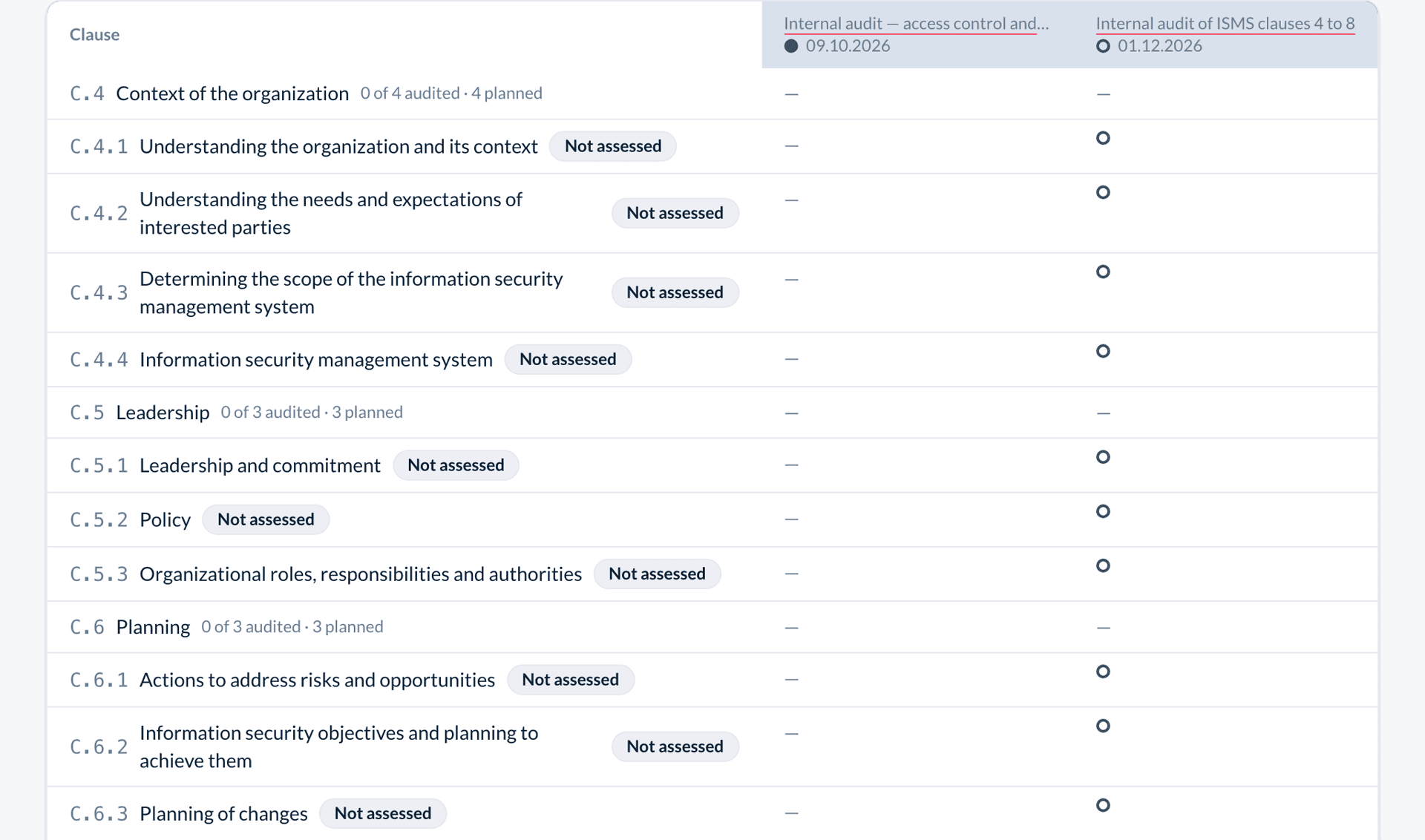Viewport: 1425px width, 840px height.
Task: Click Not assessed badge for Planning of changes
Action: coord(382,813)
